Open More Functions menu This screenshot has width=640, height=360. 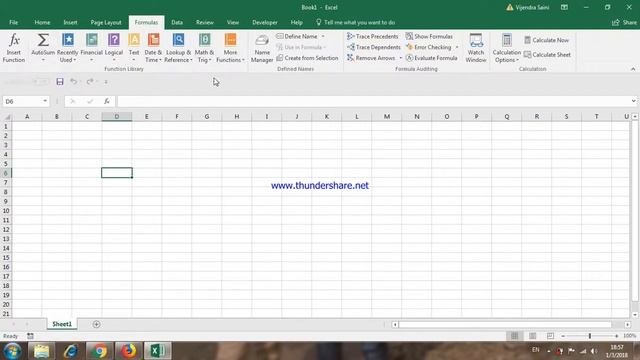[230, 48]
